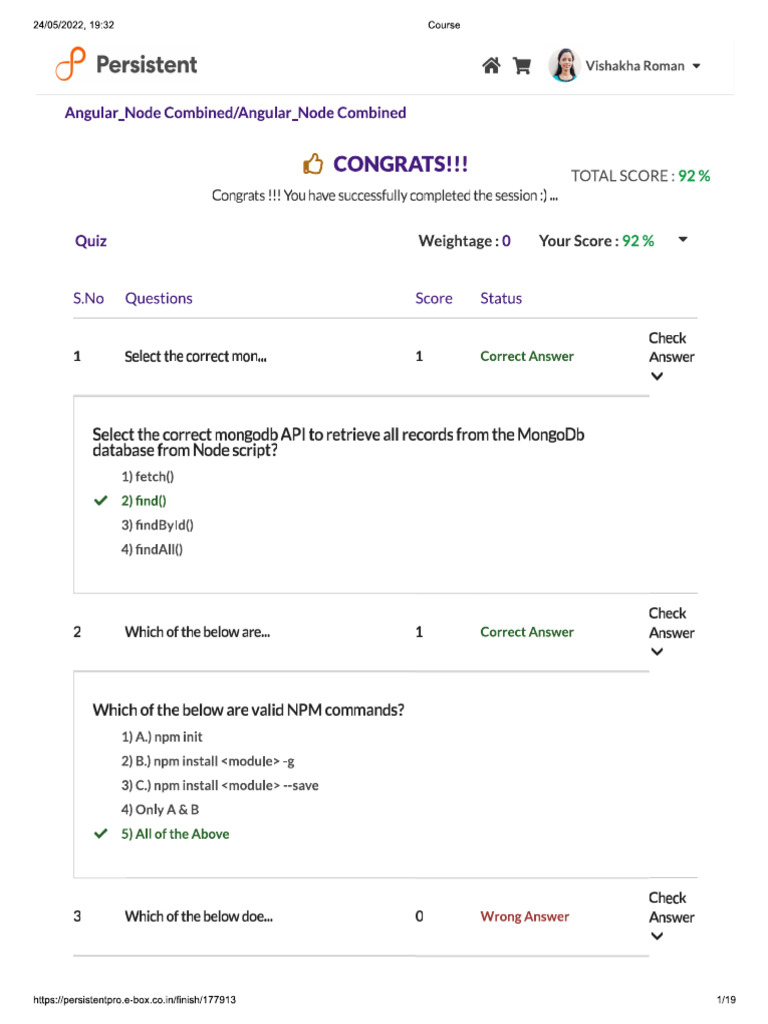Click the Quiz section heading
Image resolution: width=768 pixels, height=1024 pixels.
click(91, 241)
